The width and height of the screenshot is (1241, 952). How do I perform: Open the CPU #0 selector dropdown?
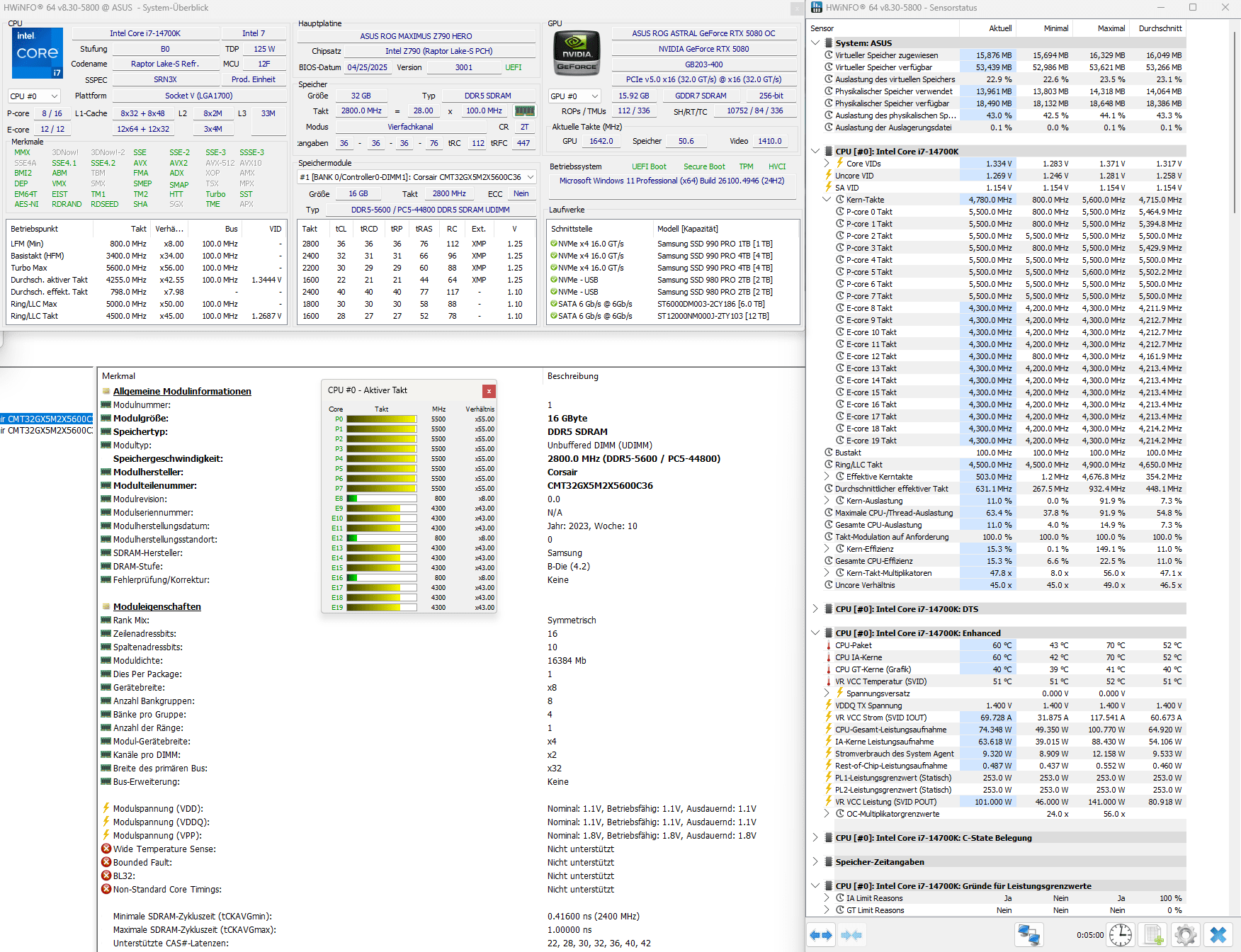coord(35,96)
